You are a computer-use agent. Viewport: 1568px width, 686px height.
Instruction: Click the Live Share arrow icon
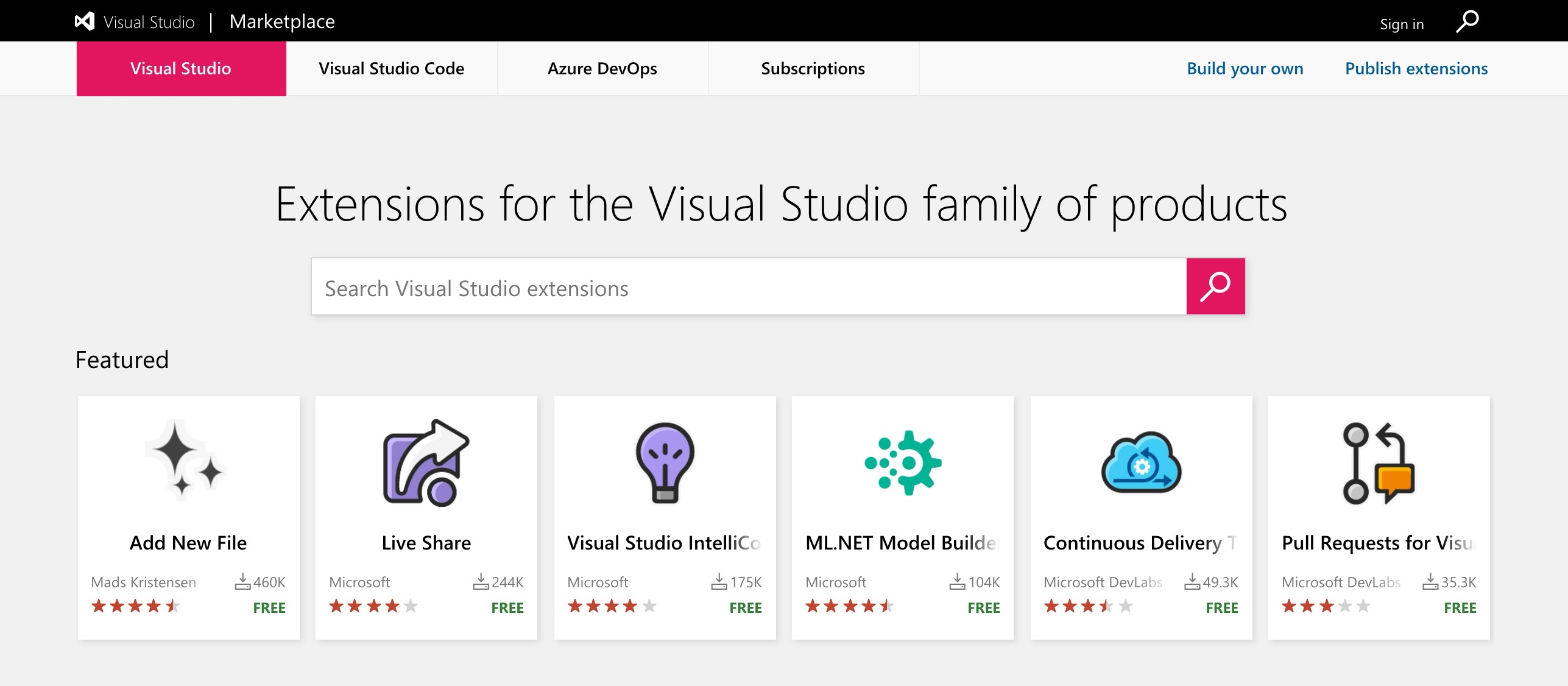(426, 462)
